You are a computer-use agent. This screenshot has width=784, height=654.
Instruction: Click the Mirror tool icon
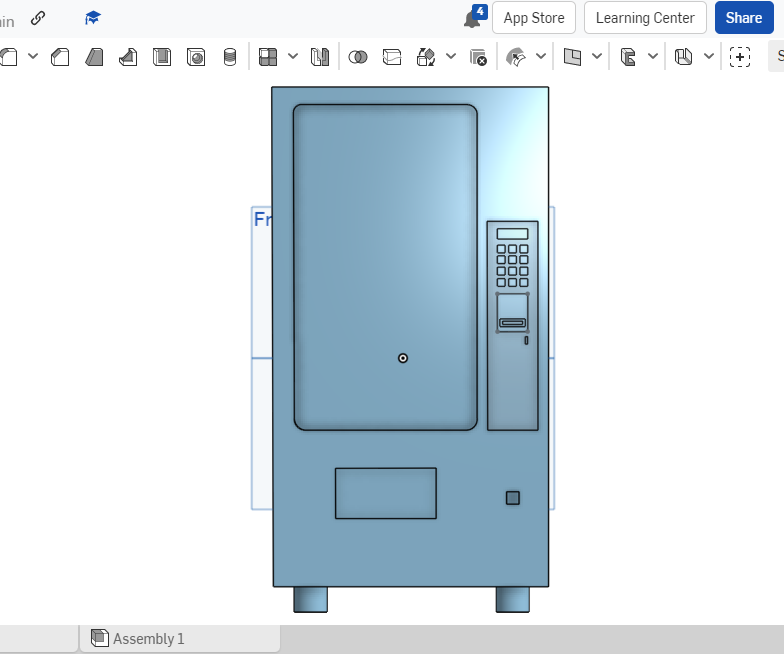pos(320,57)
